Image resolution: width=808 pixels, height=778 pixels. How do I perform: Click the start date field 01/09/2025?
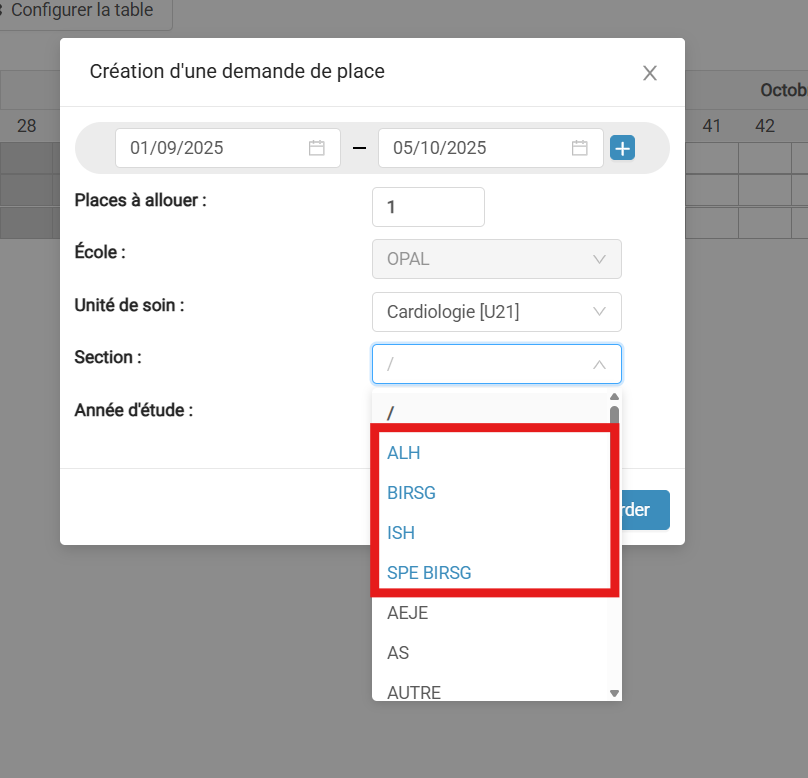point(228,148)
